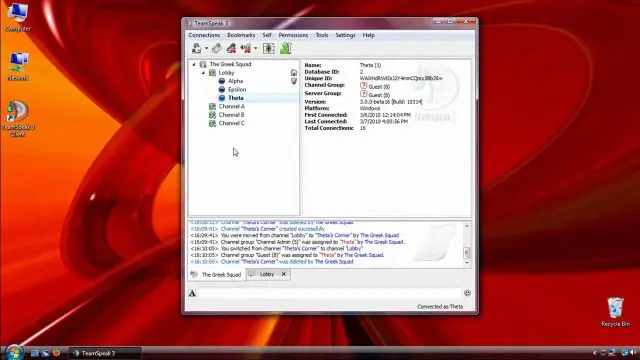Click "The Greek Squad" link in the channel-deleted log line

(334, 262)
